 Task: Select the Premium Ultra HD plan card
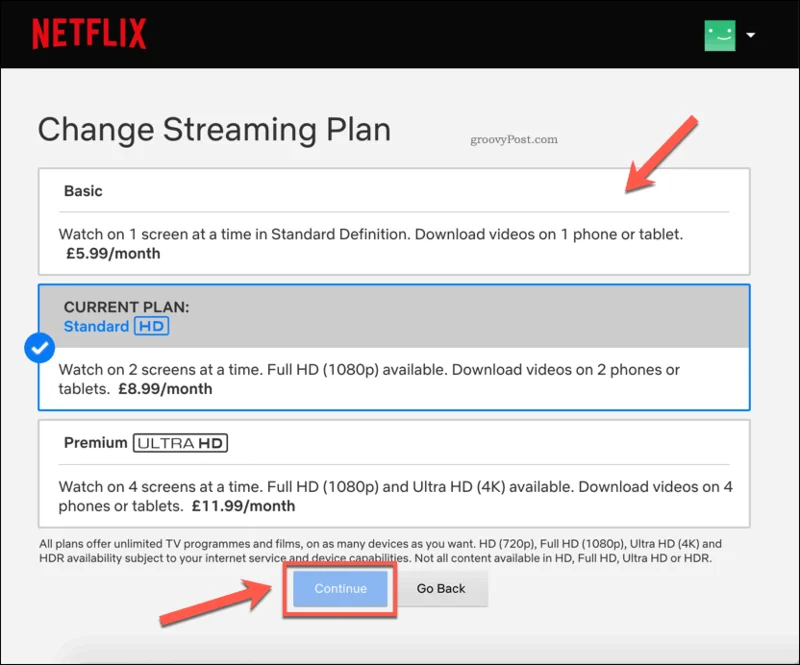click(394, 474)
